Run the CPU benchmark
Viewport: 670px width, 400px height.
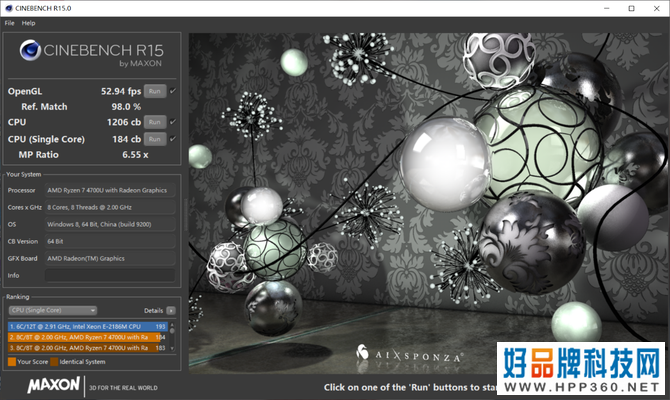click(x=155, y=122)
